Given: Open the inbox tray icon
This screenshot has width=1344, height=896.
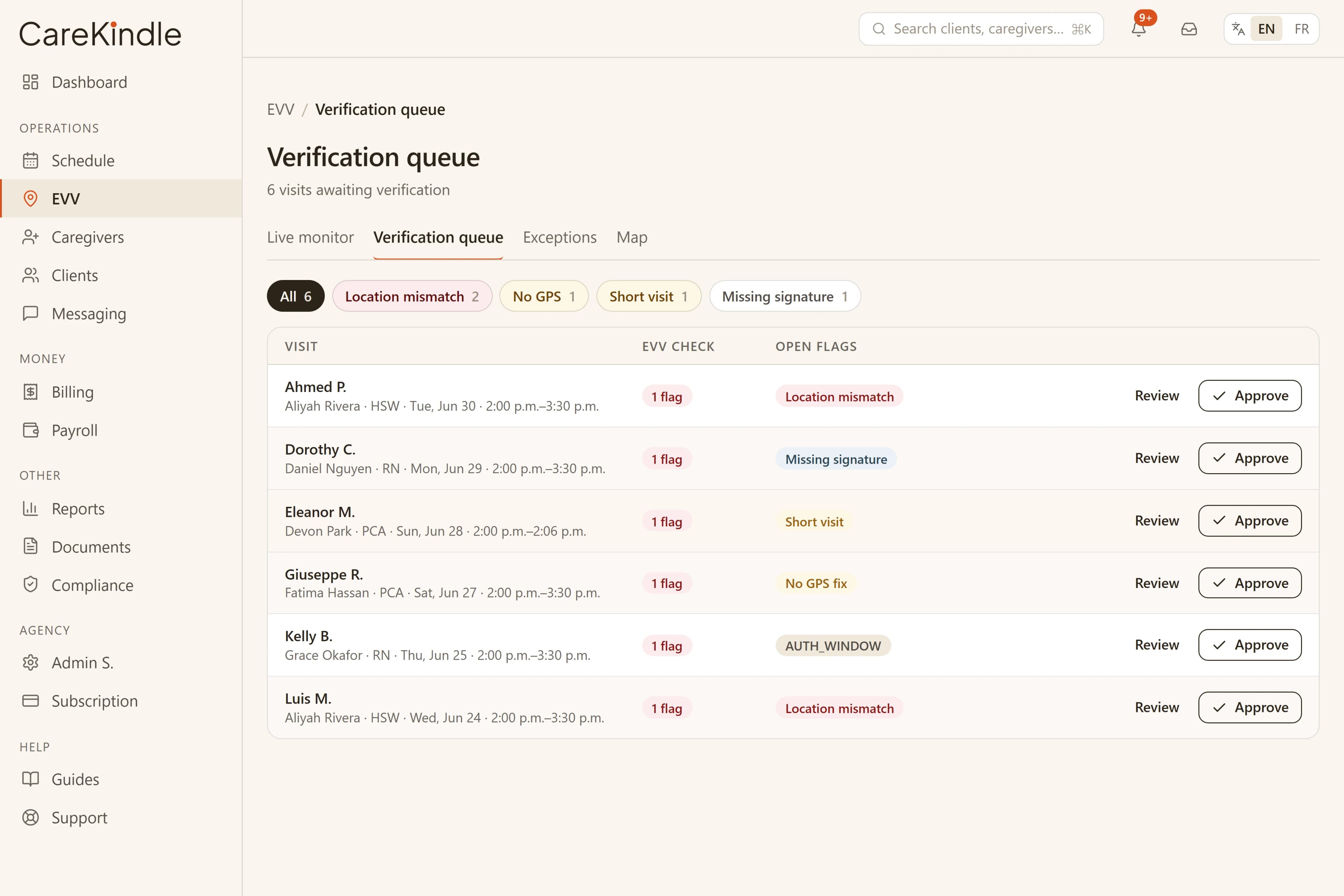Looking at the screenshot, I should (x=1189, y=29).
